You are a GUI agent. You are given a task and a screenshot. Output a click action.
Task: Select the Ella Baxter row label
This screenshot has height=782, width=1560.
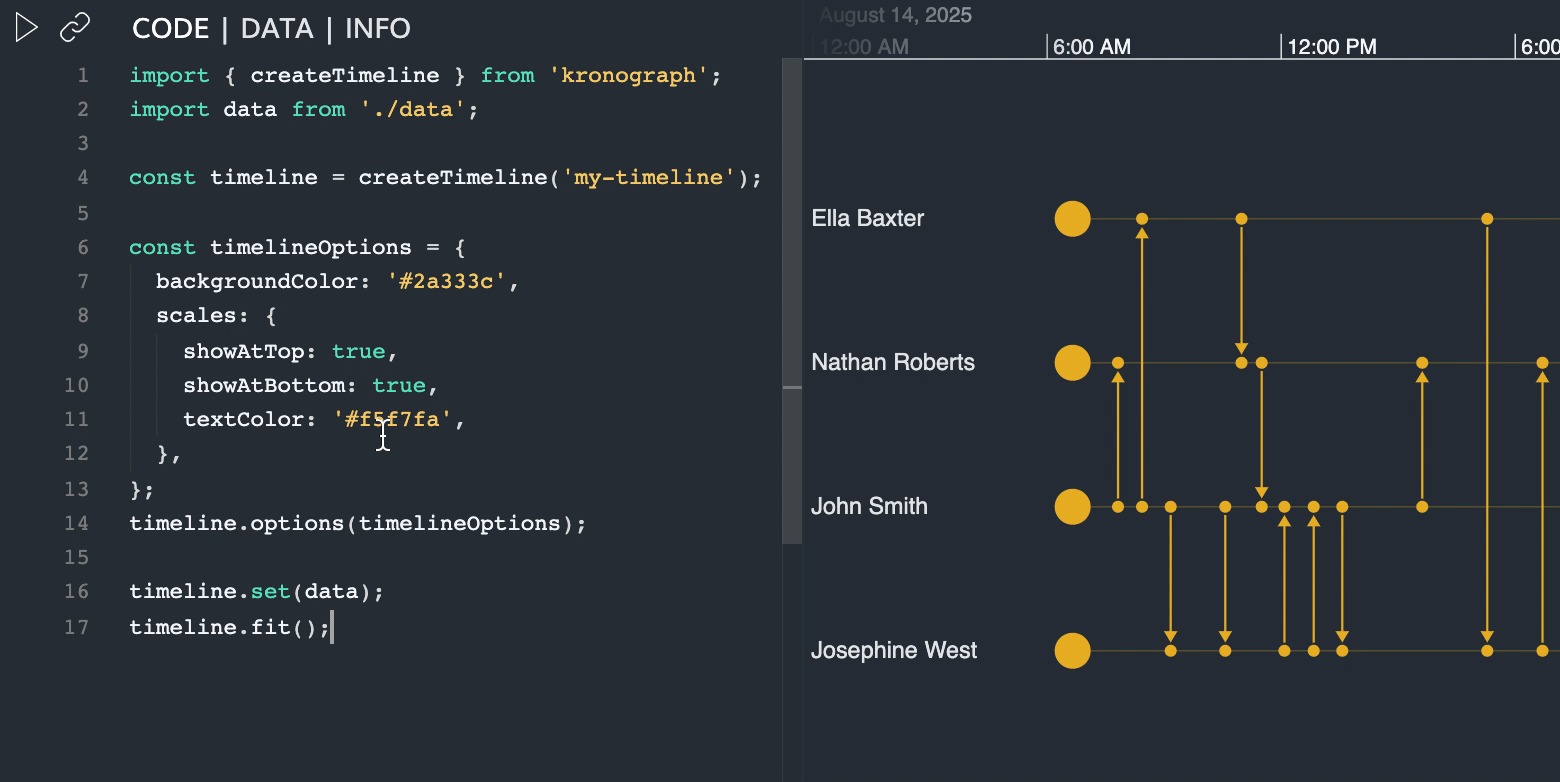(x=867, y=219)
